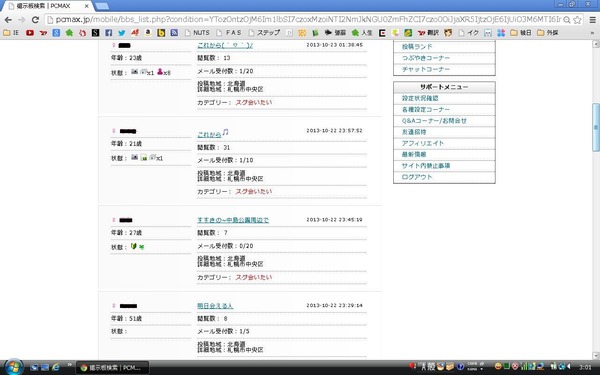Open the イク bookmark
The image size is (600, 375).
[469, 33]
